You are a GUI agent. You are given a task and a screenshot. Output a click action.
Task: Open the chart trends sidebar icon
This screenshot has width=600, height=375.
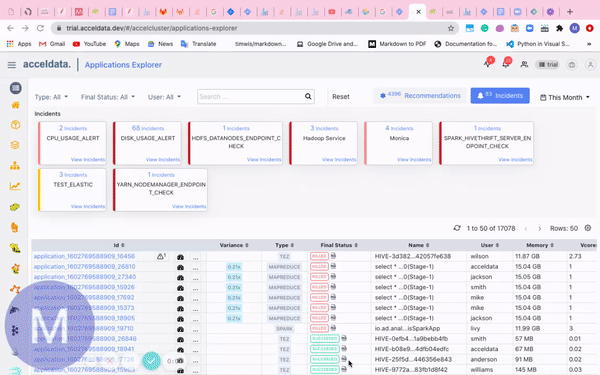click(x=15, y=186)
